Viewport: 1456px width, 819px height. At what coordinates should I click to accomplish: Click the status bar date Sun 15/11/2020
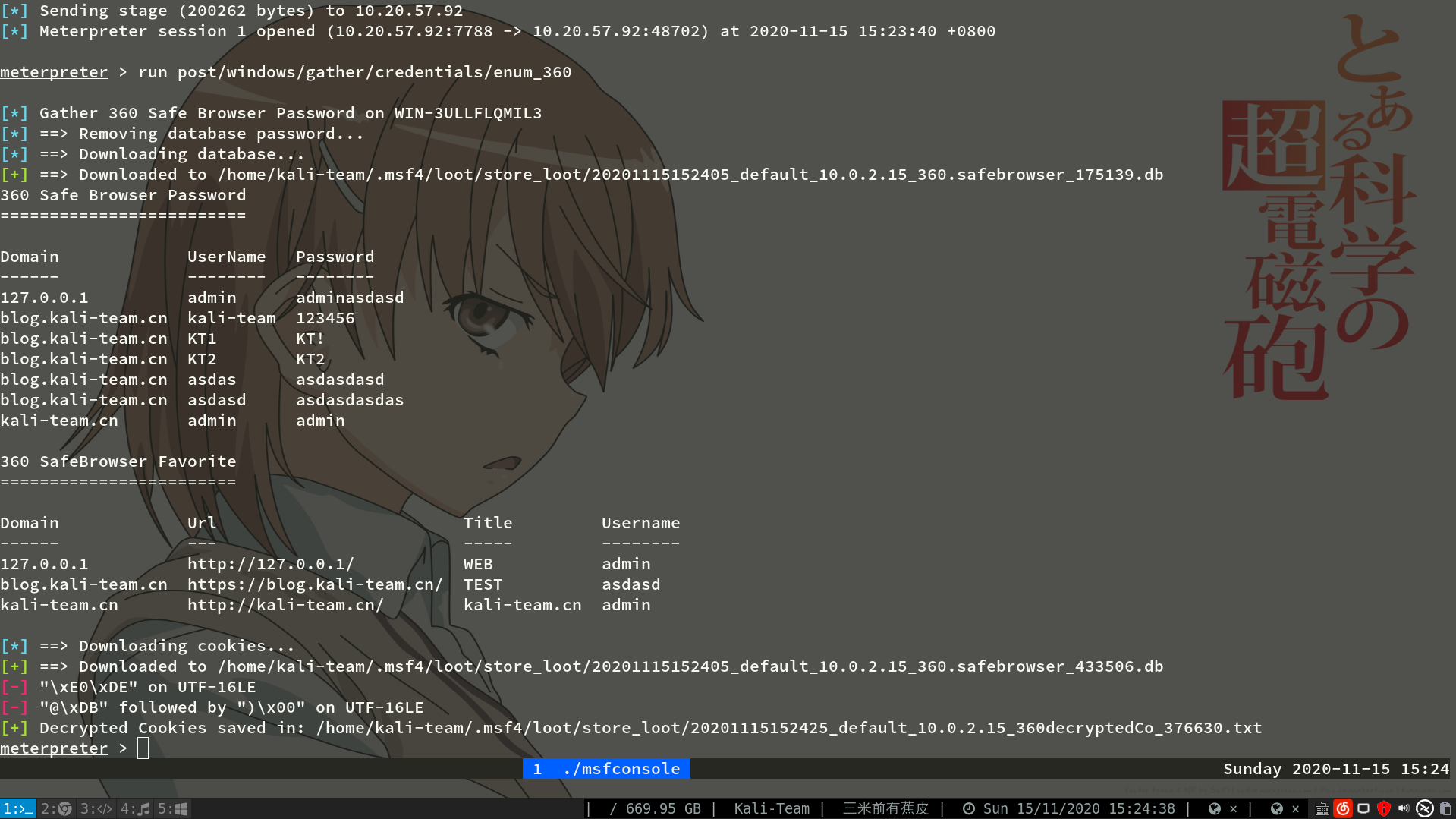(x=1041, y=809)
